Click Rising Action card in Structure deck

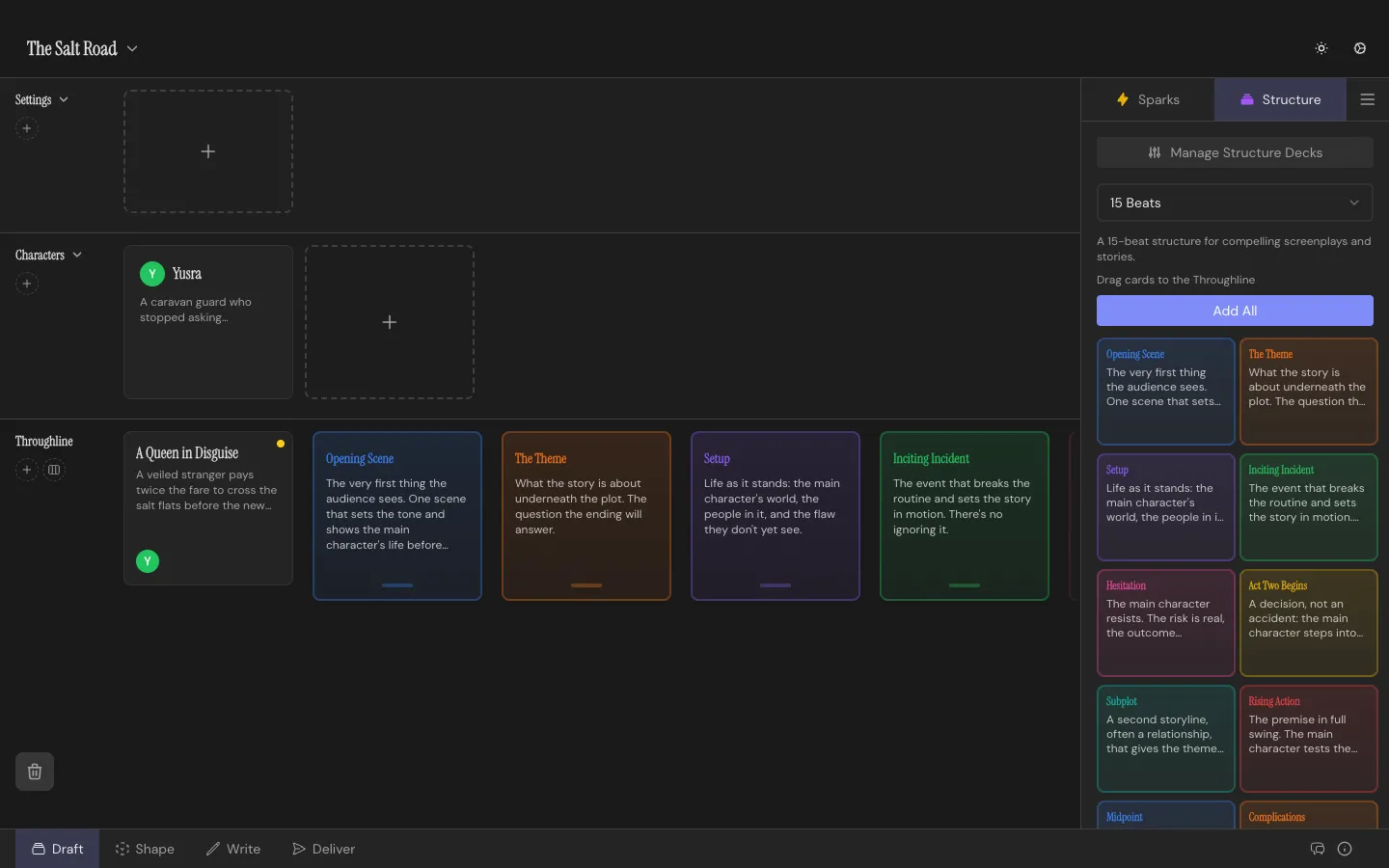[x=1309, y=739]
